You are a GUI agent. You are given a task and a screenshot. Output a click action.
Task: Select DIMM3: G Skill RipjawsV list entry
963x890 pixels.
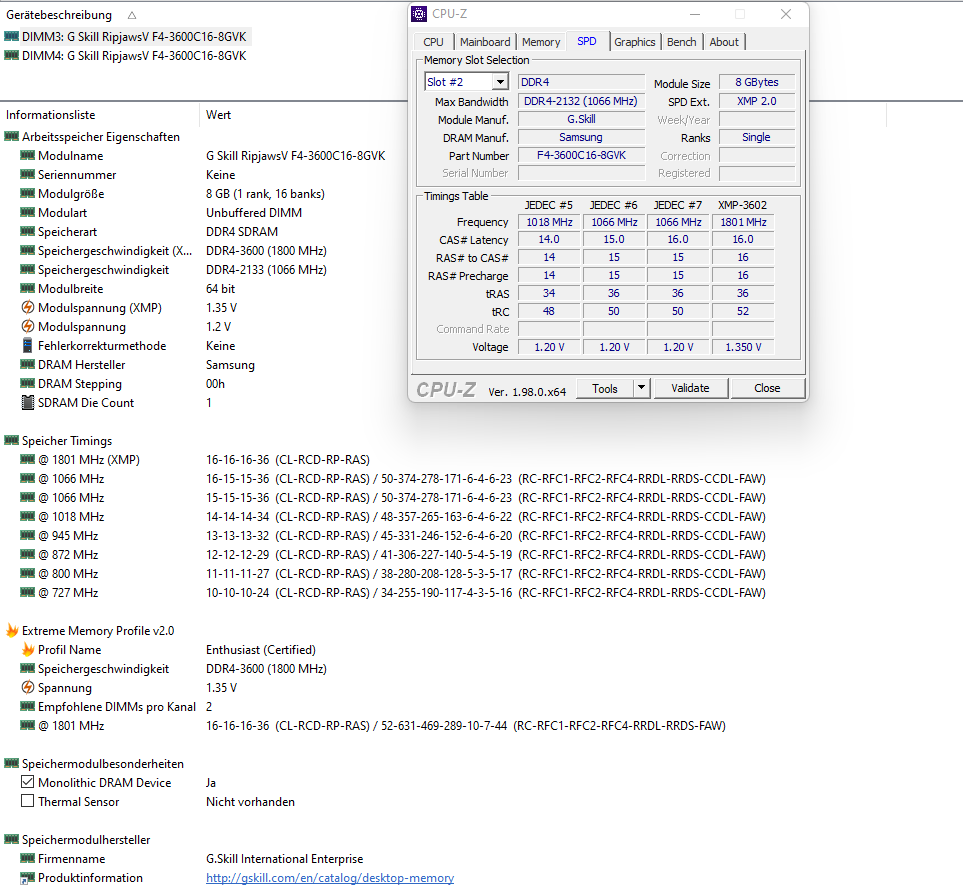tap(134, 36)
